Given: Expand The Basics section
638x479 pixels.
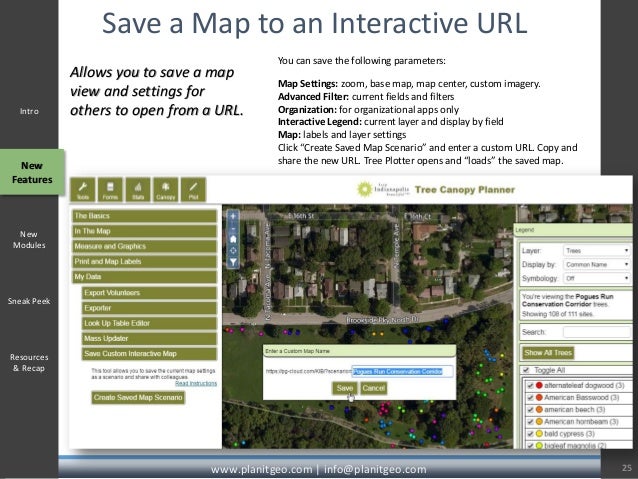Looking at the screenshot, I should click(144, 216).
